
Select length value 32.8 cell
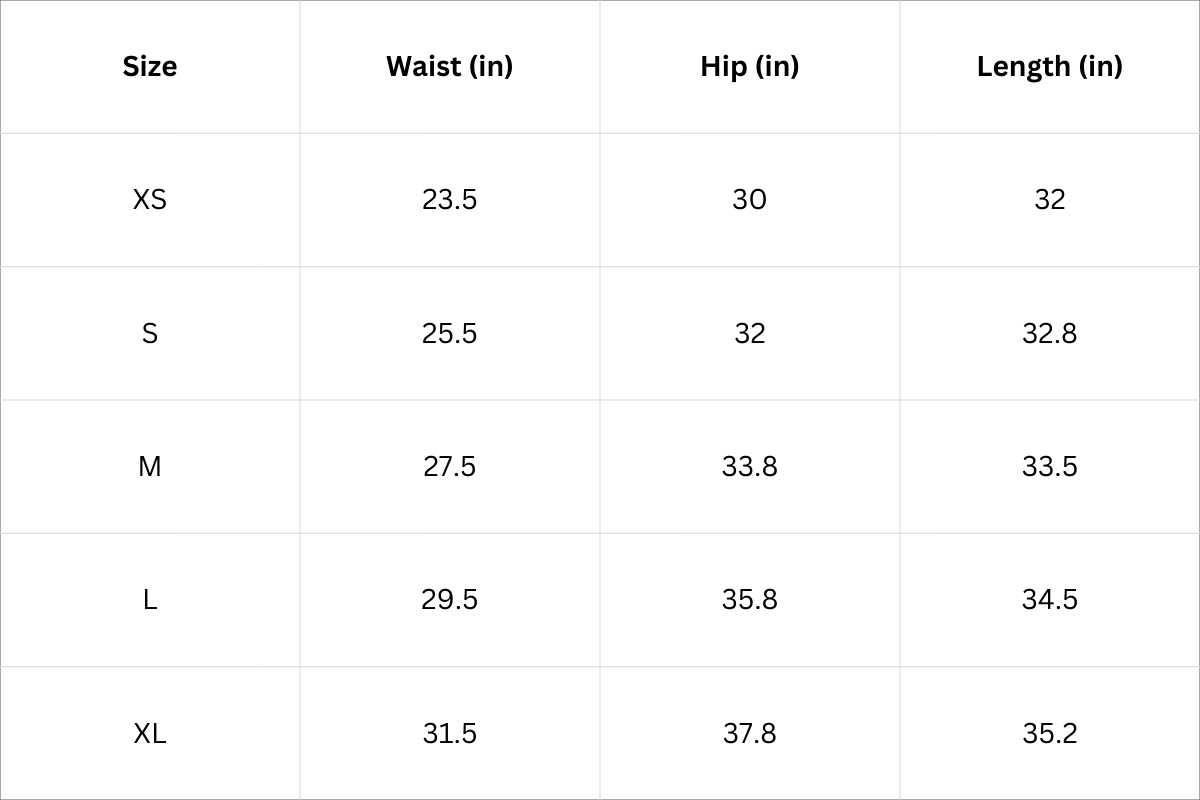click(1050, 333)
